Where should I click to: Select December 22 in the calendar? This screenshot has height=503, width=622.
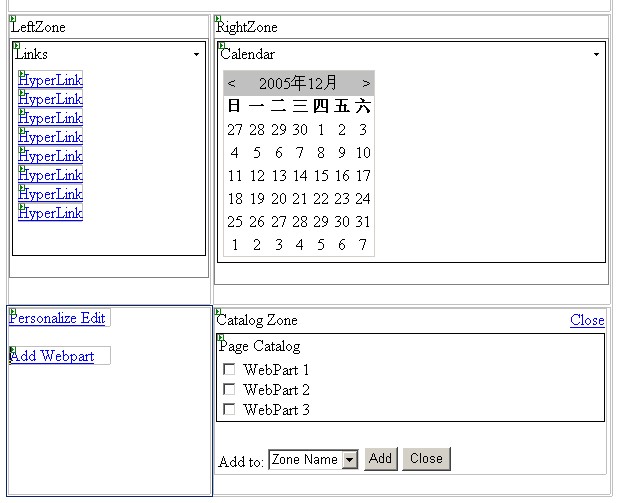point(321,199)
